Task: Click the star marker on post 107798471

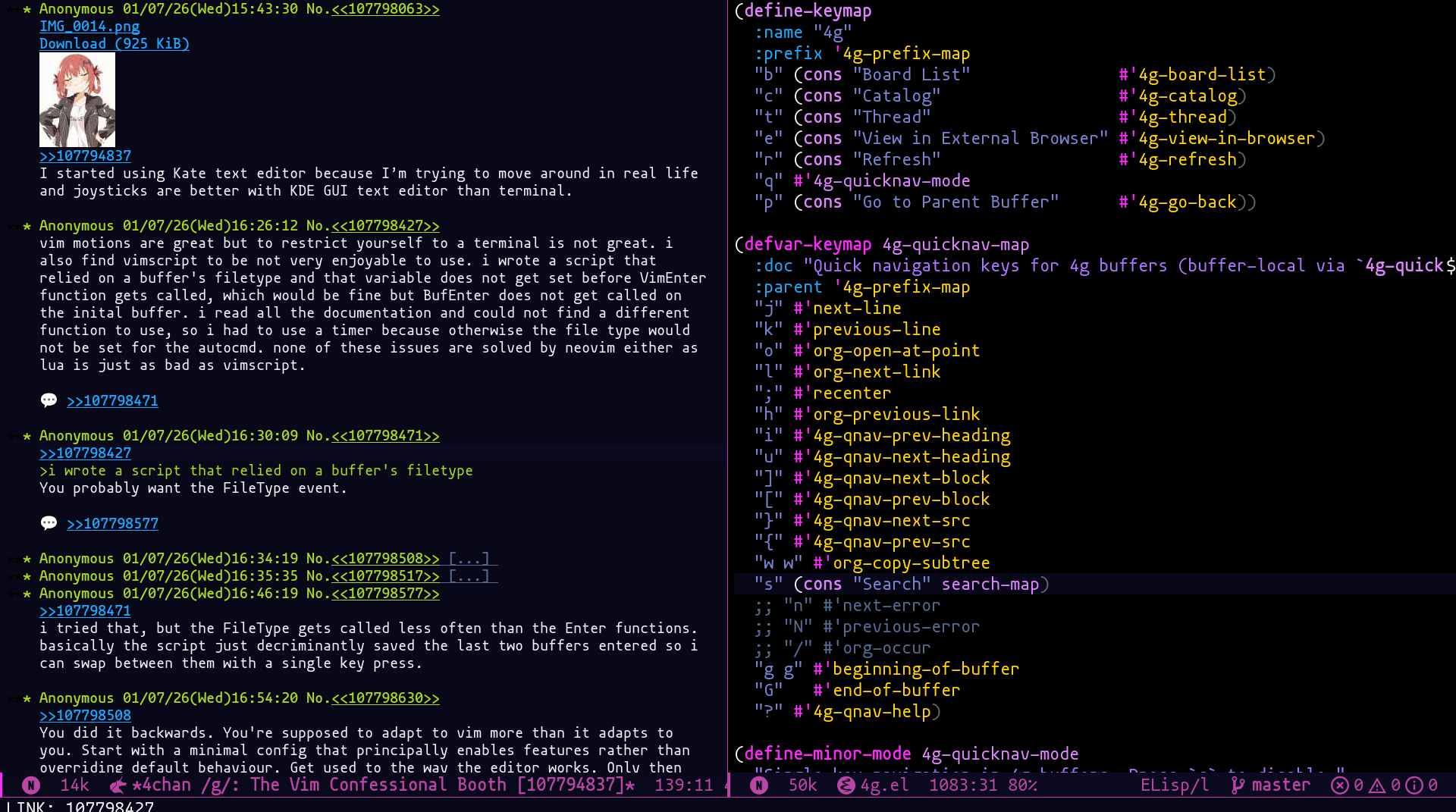Action: tap(27, 436)
